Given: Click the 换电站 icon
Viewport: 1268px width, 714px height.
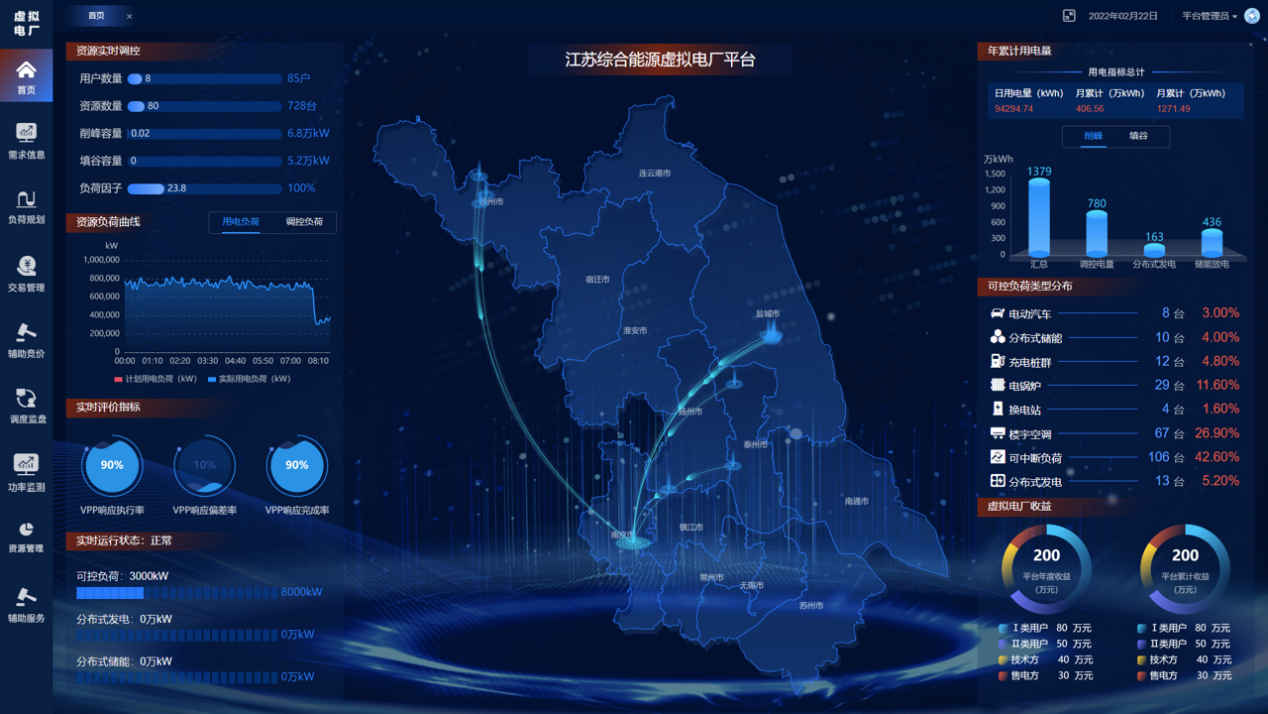Looking at the screenshot, I should pyautogui.click(x=997, y=409).
